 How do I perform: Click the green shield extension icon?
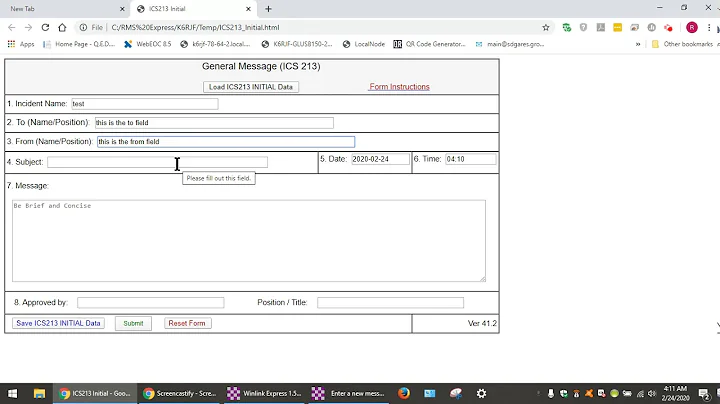pos(567,28)
